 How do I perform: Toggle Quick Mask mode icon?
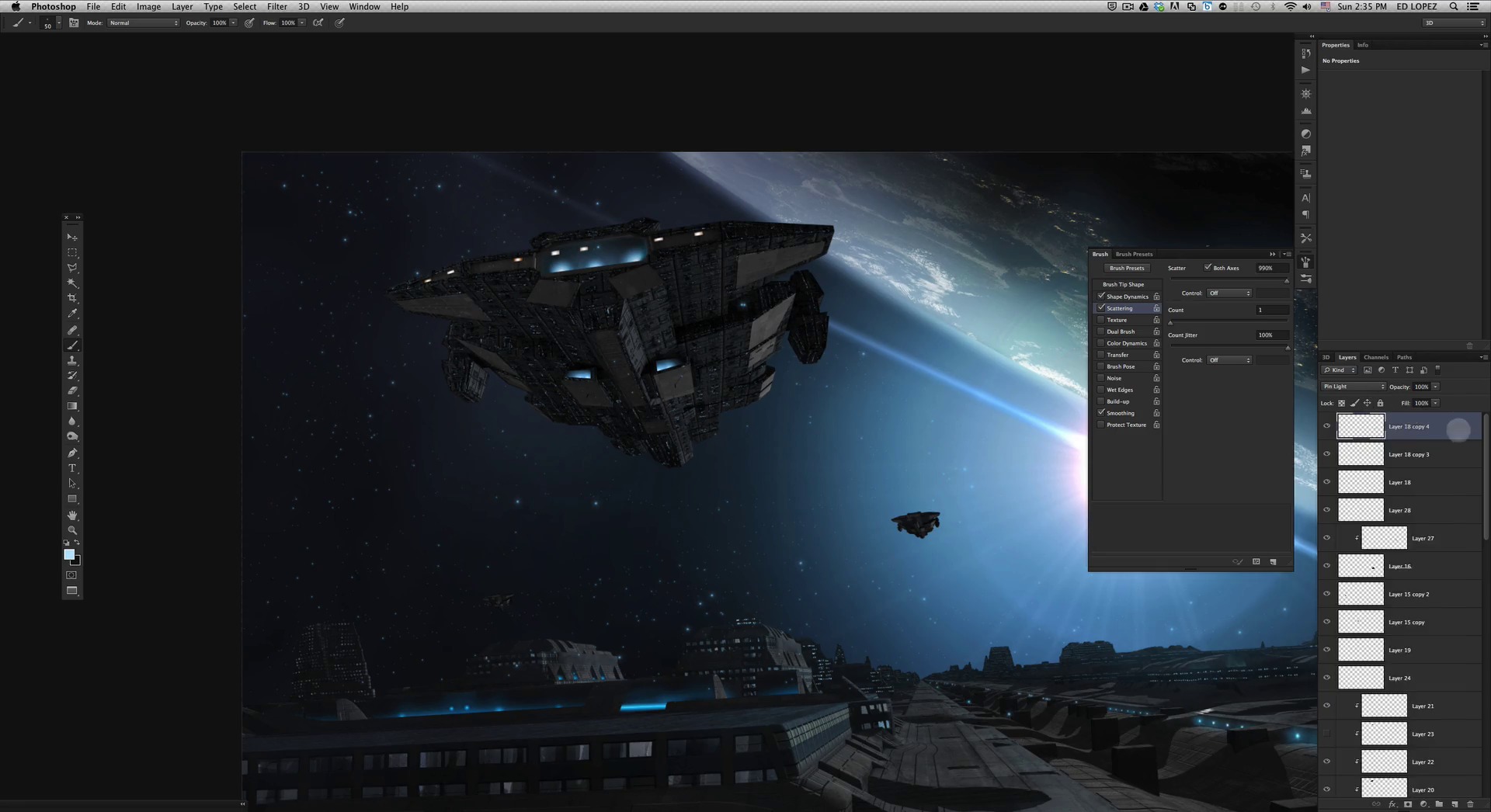coord(71,575)
